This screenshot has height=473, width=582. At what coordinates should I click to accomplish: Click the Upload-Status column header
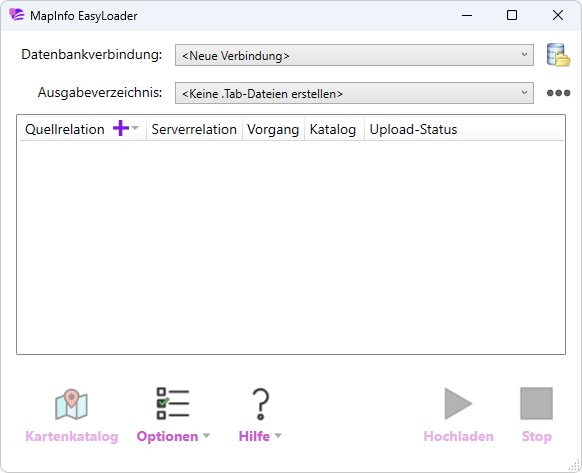(x=413, y=129)
